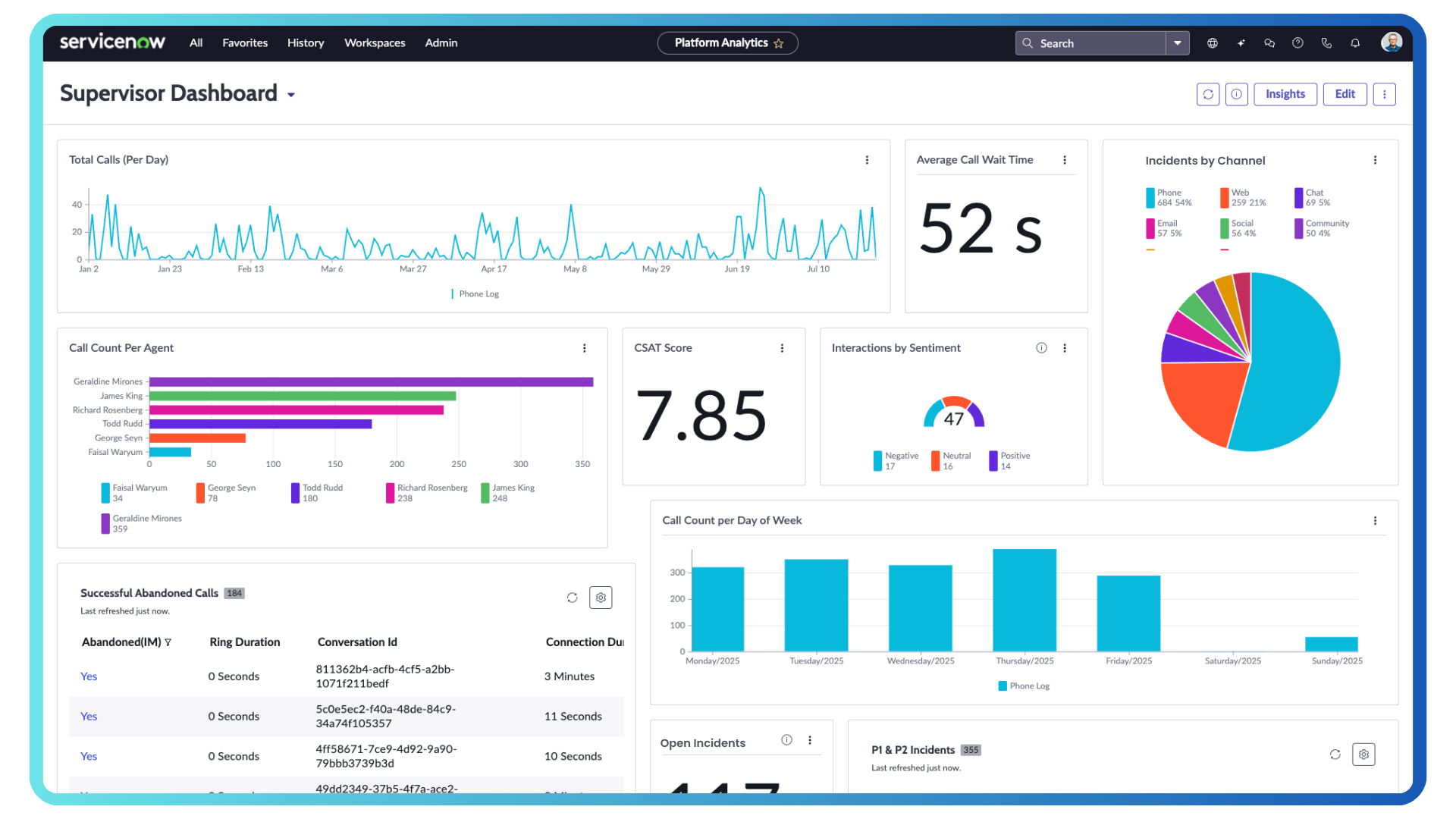
Task: Open settings gear on Successful Abandoned Calls
Action: click(601, 598)
